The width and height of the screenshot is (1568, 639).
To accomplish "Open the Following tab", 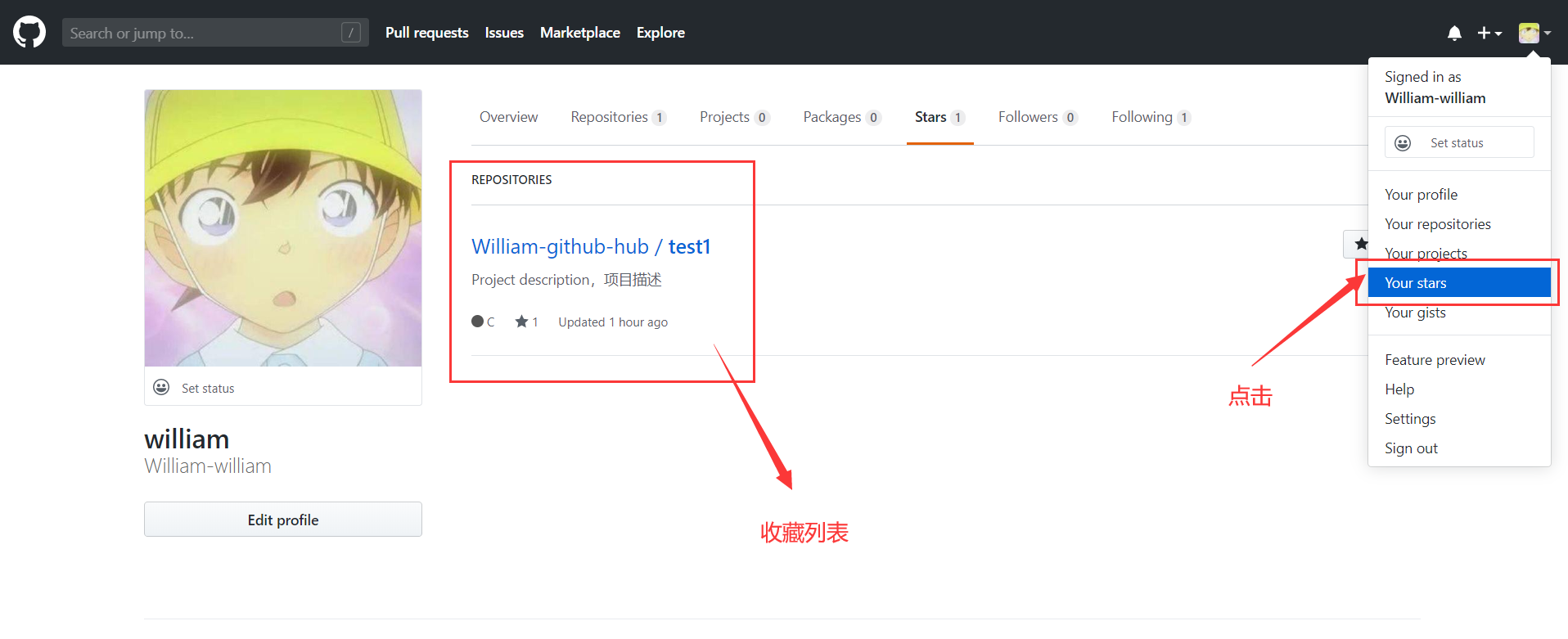I will [x=1151, y=117].
